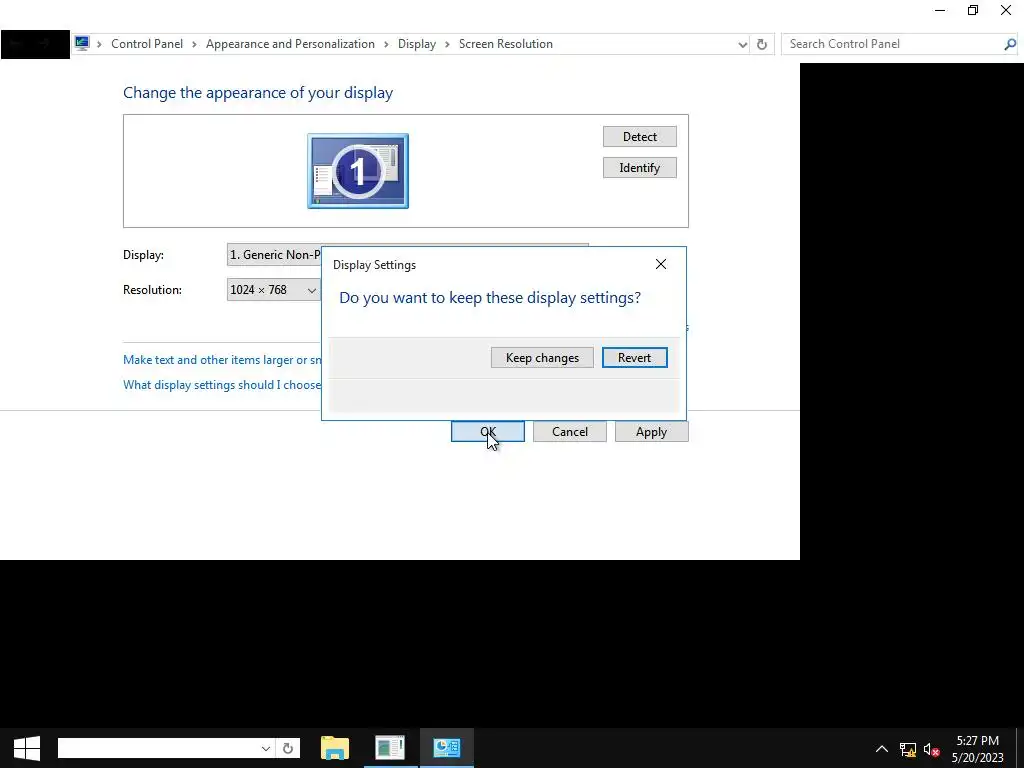Open the Windows Start menu
Viewport: 1024px width, 768px height.
27,748
